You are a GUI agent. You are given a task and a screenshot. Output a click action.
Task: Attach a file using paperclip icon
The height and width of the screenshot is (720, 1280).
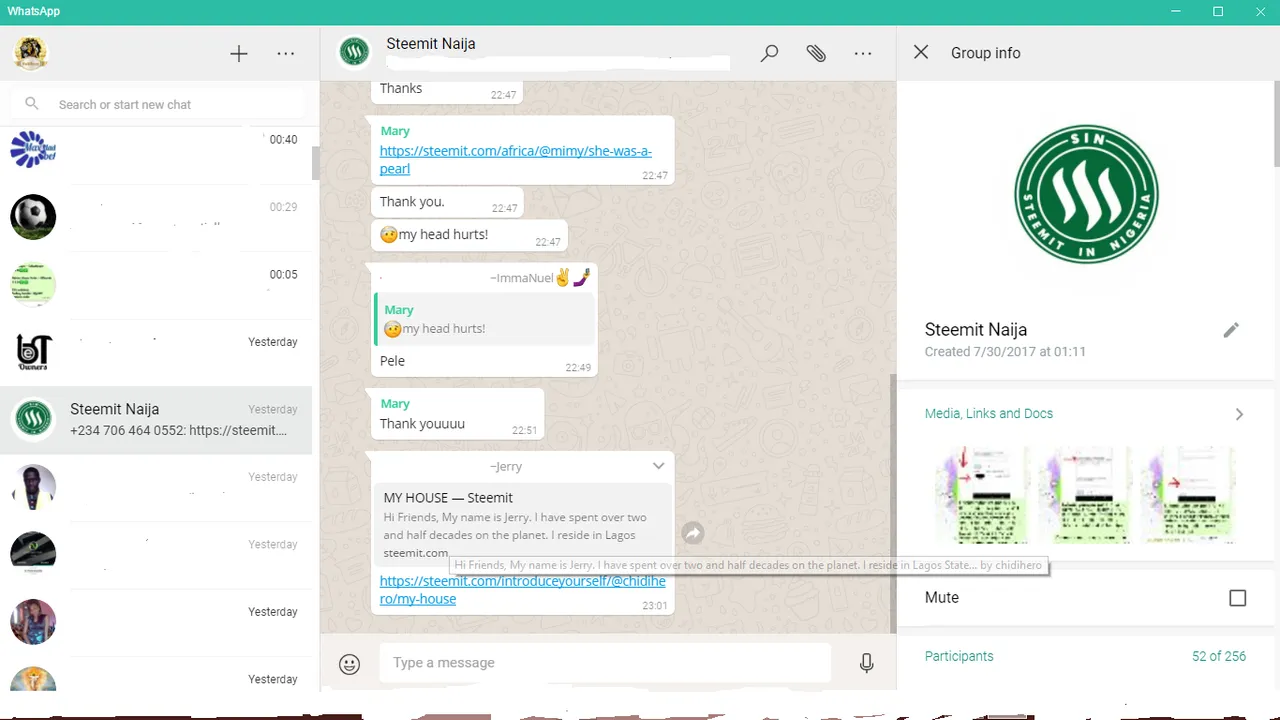[x=816, y=54]
